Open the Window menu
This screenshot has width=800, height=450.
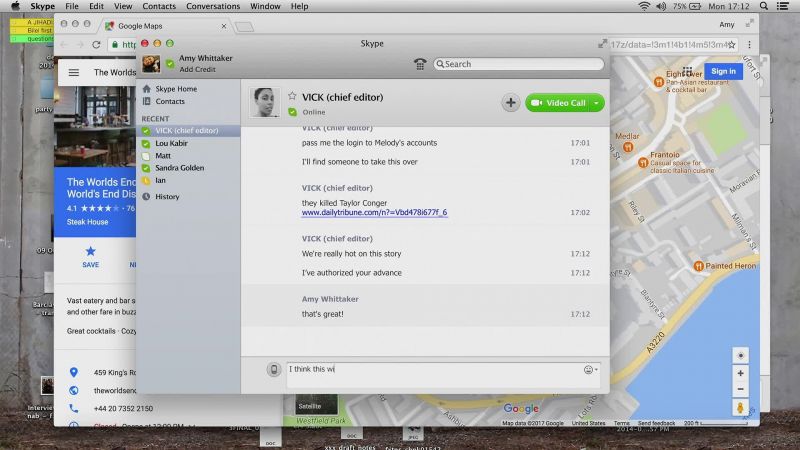265,6
